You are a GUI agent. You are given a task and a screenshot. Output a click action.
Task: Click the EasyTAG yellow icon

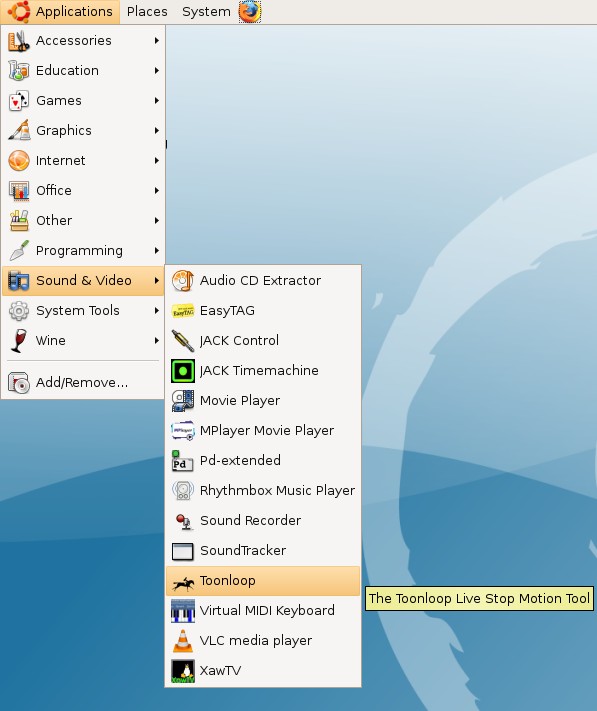tap(183, 311)
